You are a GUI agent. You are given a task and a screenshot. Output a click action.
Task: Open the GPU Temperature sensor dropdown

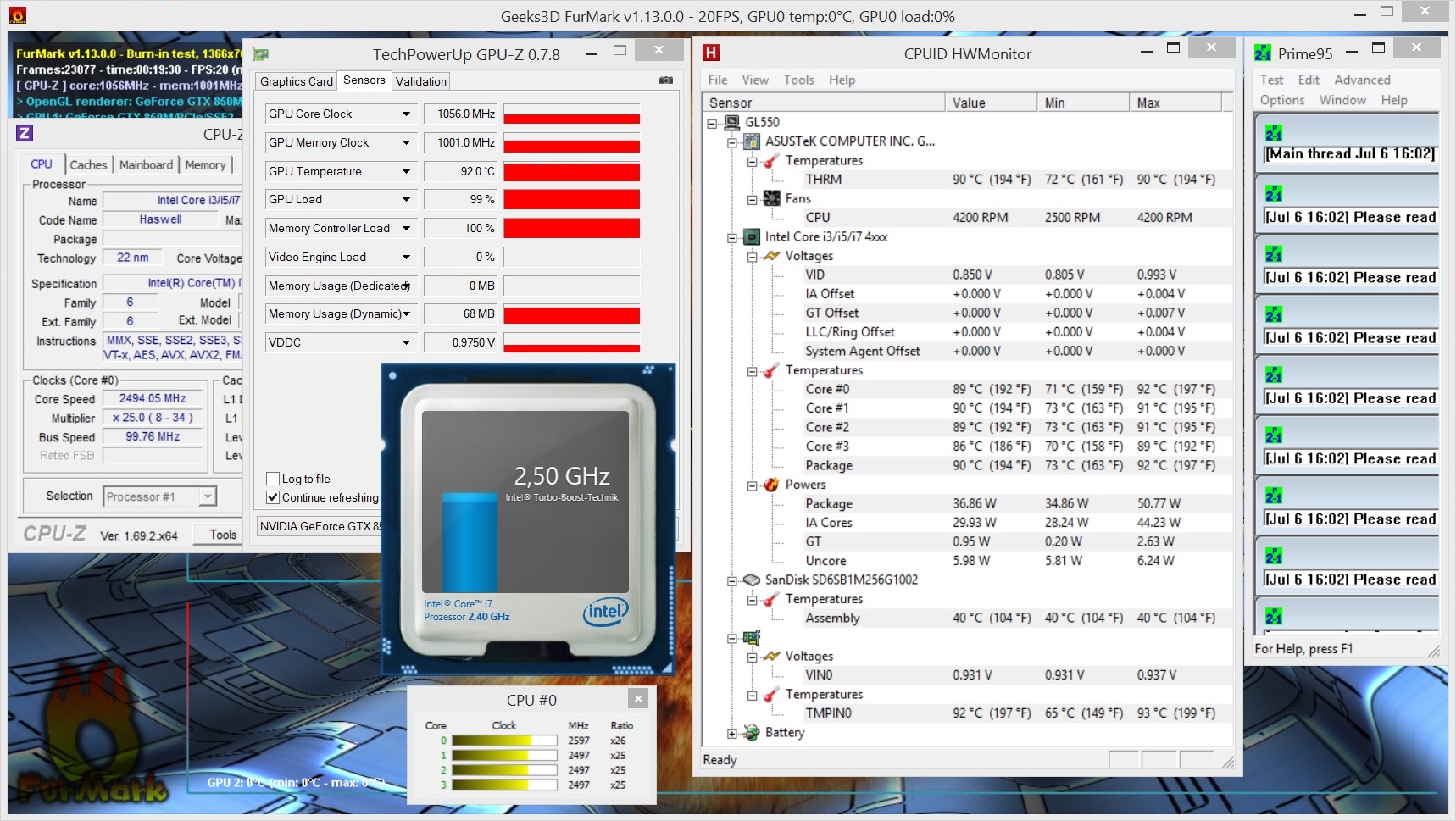tap(407, 171)
